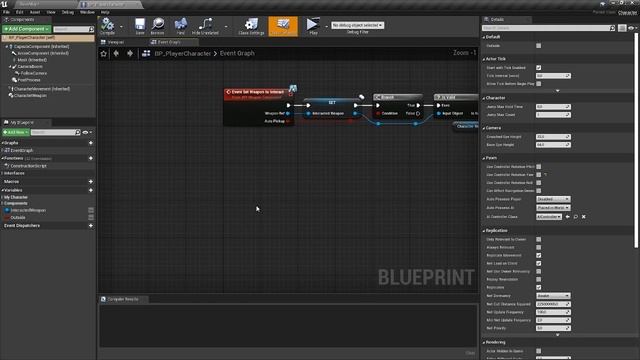Add a new event dispatcher with plus icon

[91, 226]
